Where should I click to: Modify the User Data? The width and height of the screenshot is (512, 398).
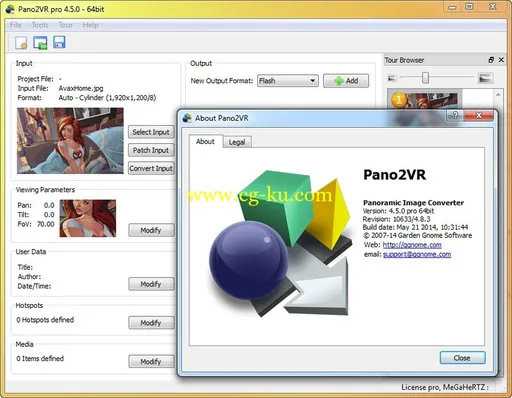(x=151, y=284)
